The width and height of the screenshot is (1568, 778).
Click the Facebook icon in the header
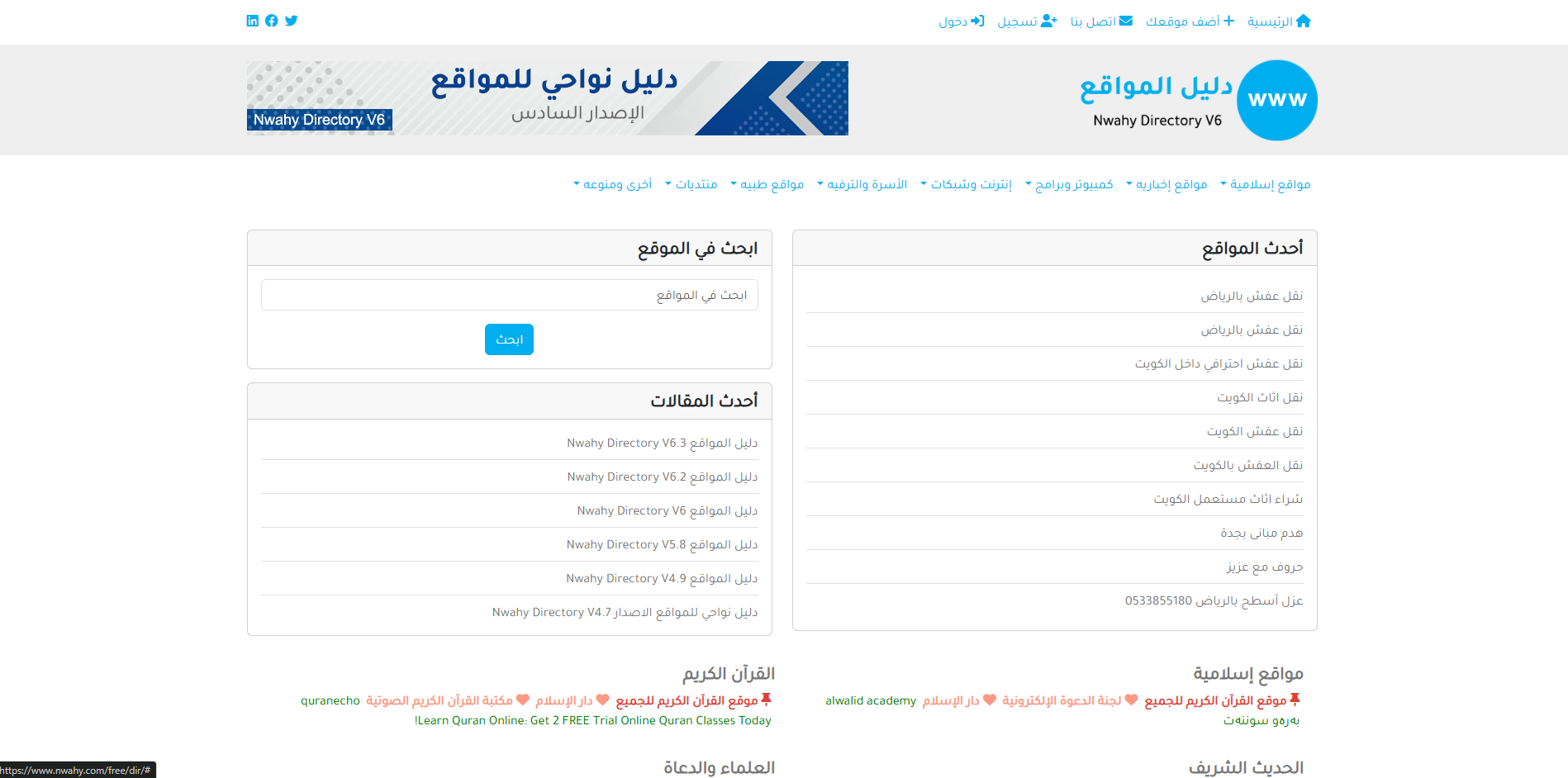pos(272,20)
